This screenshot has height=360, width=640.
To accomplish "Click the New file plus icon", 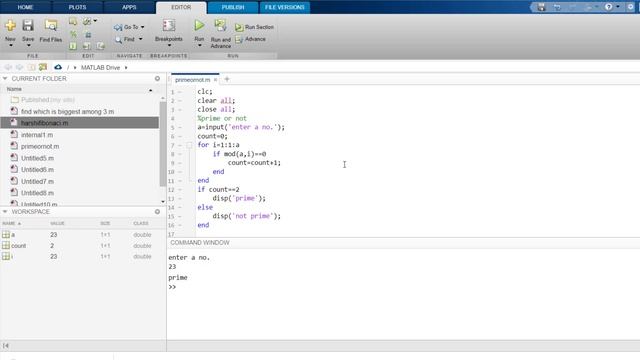I will (10, 25).
